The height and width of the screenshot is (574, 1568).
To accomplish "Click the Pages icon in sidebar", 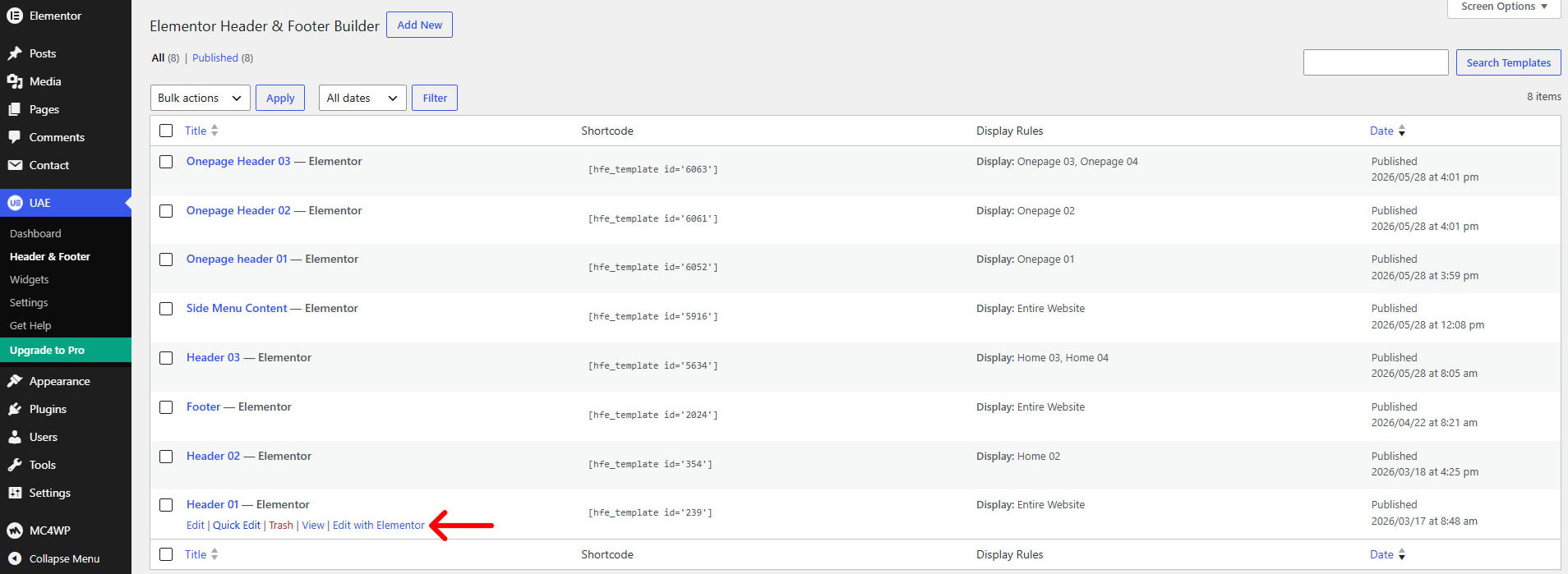I will click(x=15, y=109).
